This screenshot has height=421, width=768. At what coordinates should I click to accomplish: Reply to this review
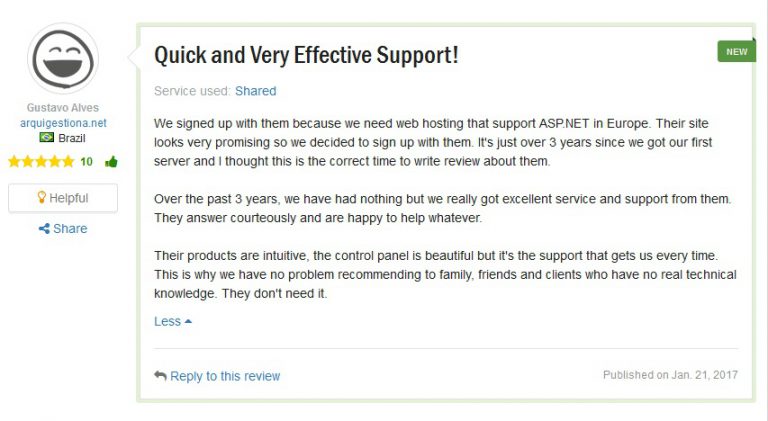click(x=224, y=376)
